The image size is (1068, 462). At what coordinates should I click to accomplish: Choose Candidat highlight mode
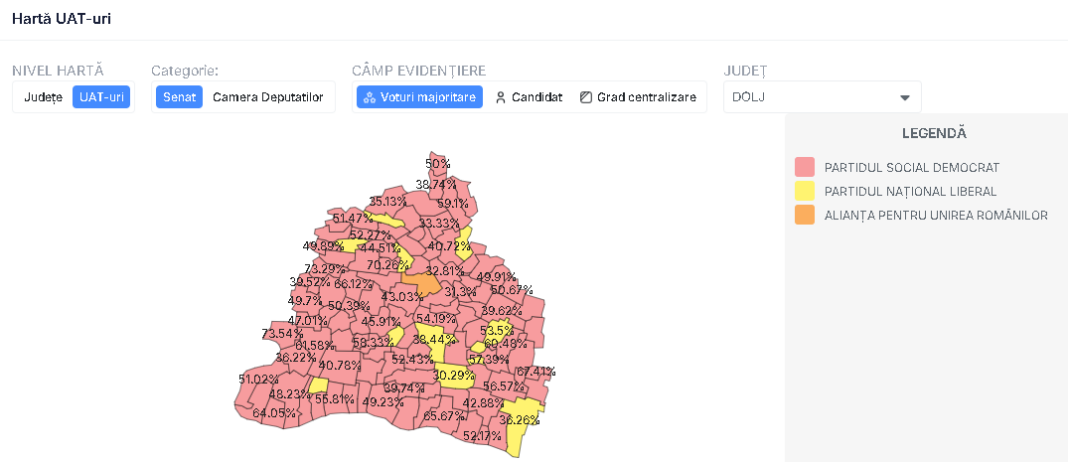(x=529, y=97)
